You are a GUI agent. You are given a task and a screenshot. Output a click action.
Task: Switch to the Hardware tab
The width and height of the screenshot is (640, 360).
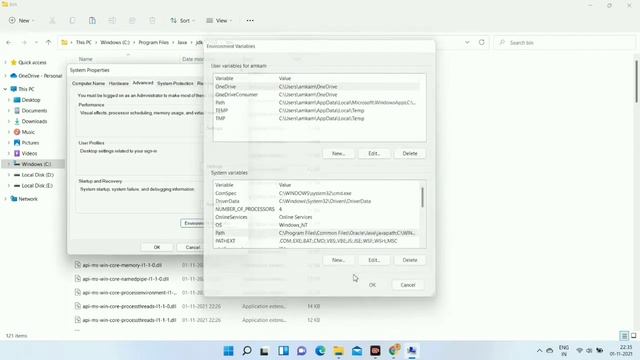coord(119,83)
